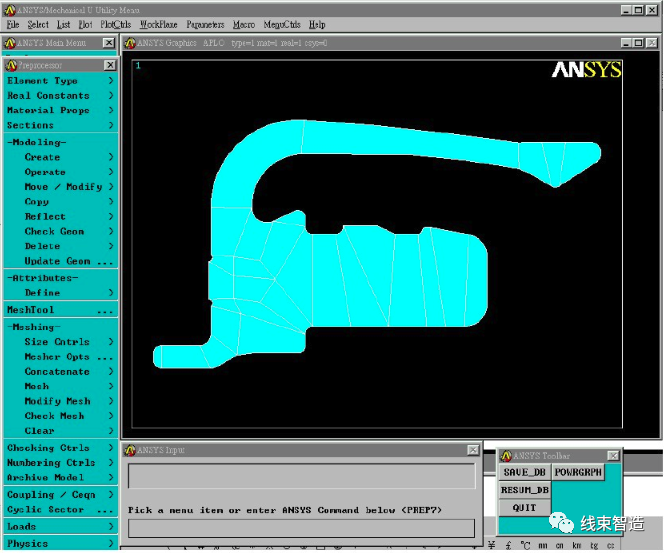Image resolution: width=666 pixels, height=553 pixels.
Task: Close the ANSYS Toolbar window
Action: pyautogui.click(x=613, y=456)
